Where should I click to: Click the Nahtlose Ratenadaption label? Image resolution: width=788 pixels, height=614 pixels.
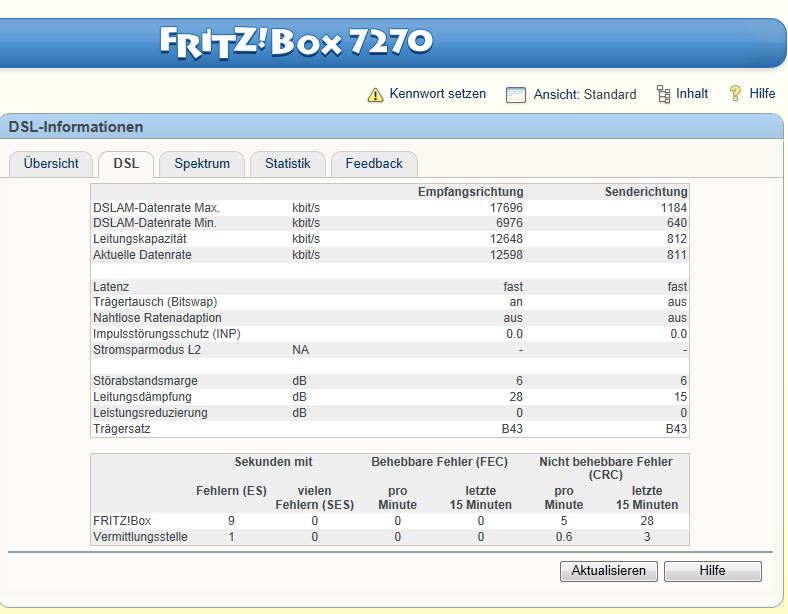157,318
